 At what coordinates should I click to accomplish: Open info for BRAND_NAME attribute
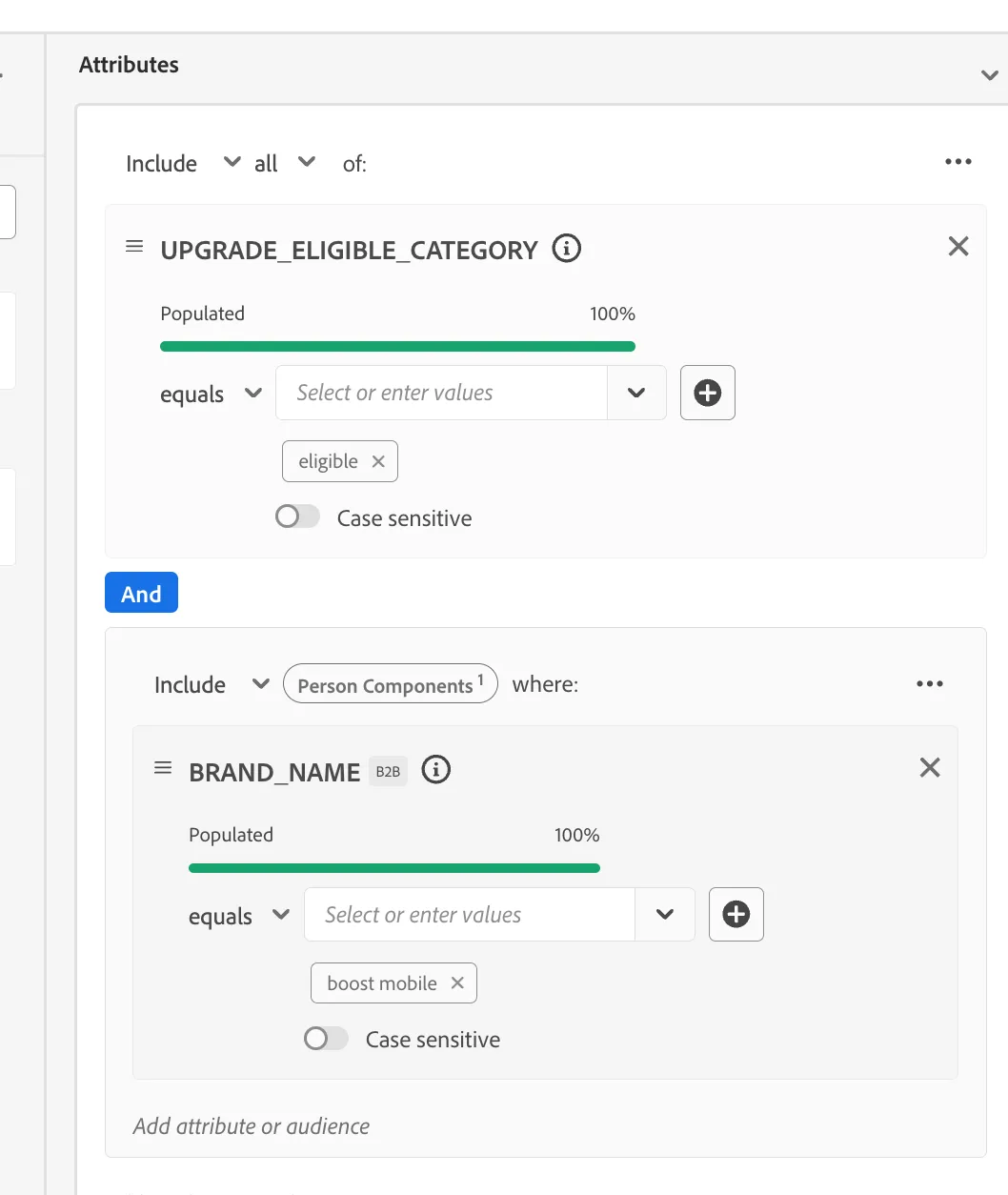(436, 770)
